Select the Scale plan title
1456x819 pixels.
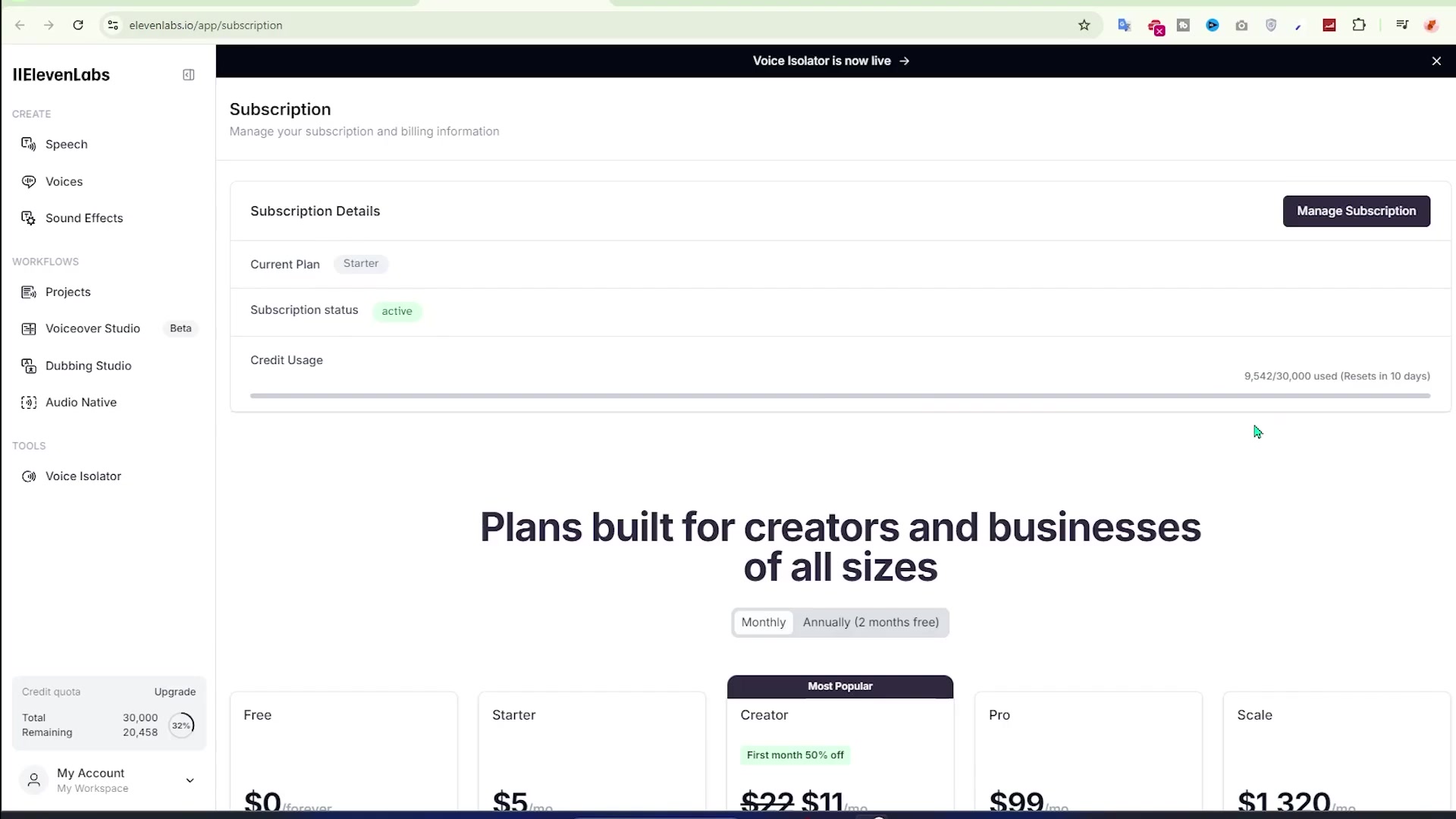[x=1254, y=715]
